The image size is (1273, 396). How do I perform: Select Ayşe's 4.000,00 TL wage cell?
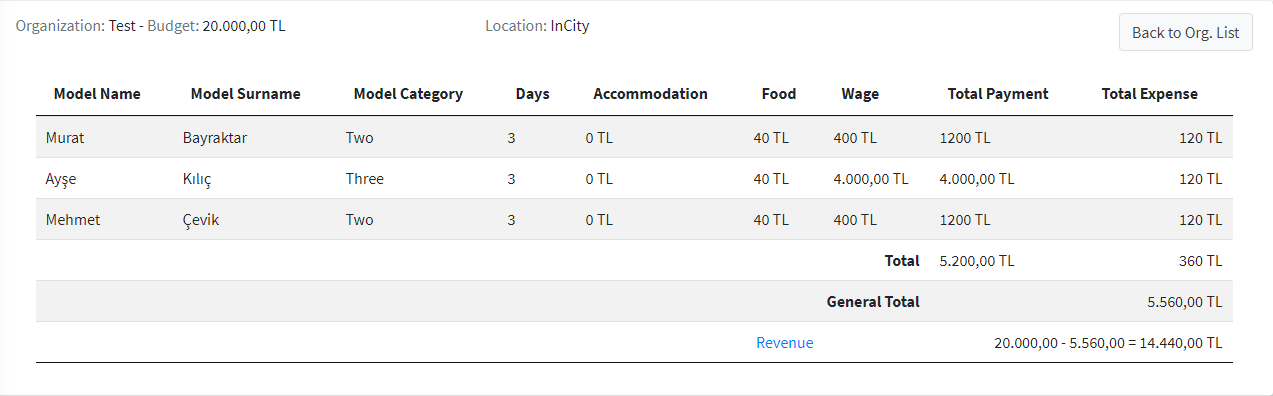(x=870, y=179)
